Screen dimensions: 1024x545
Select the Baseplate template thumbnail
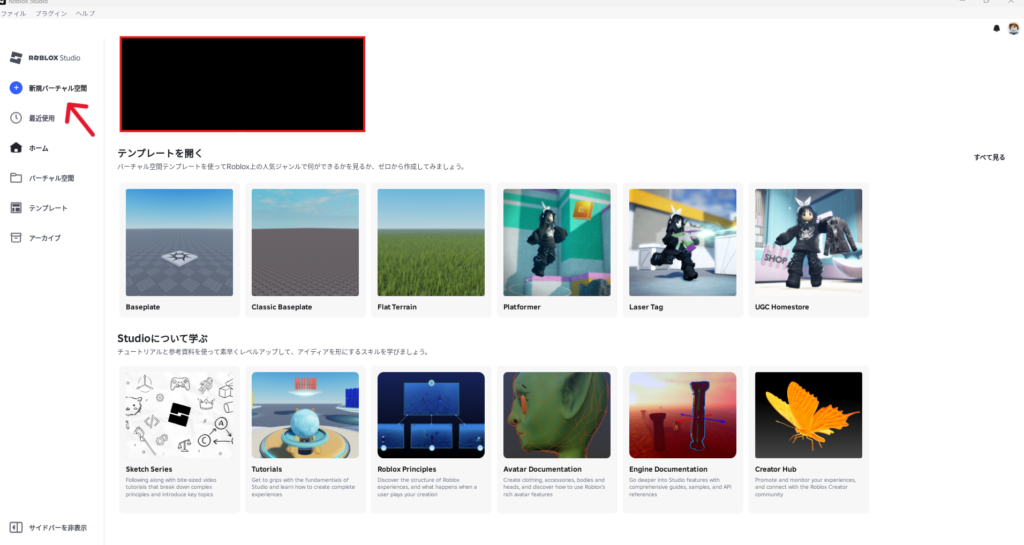(179, 242)
